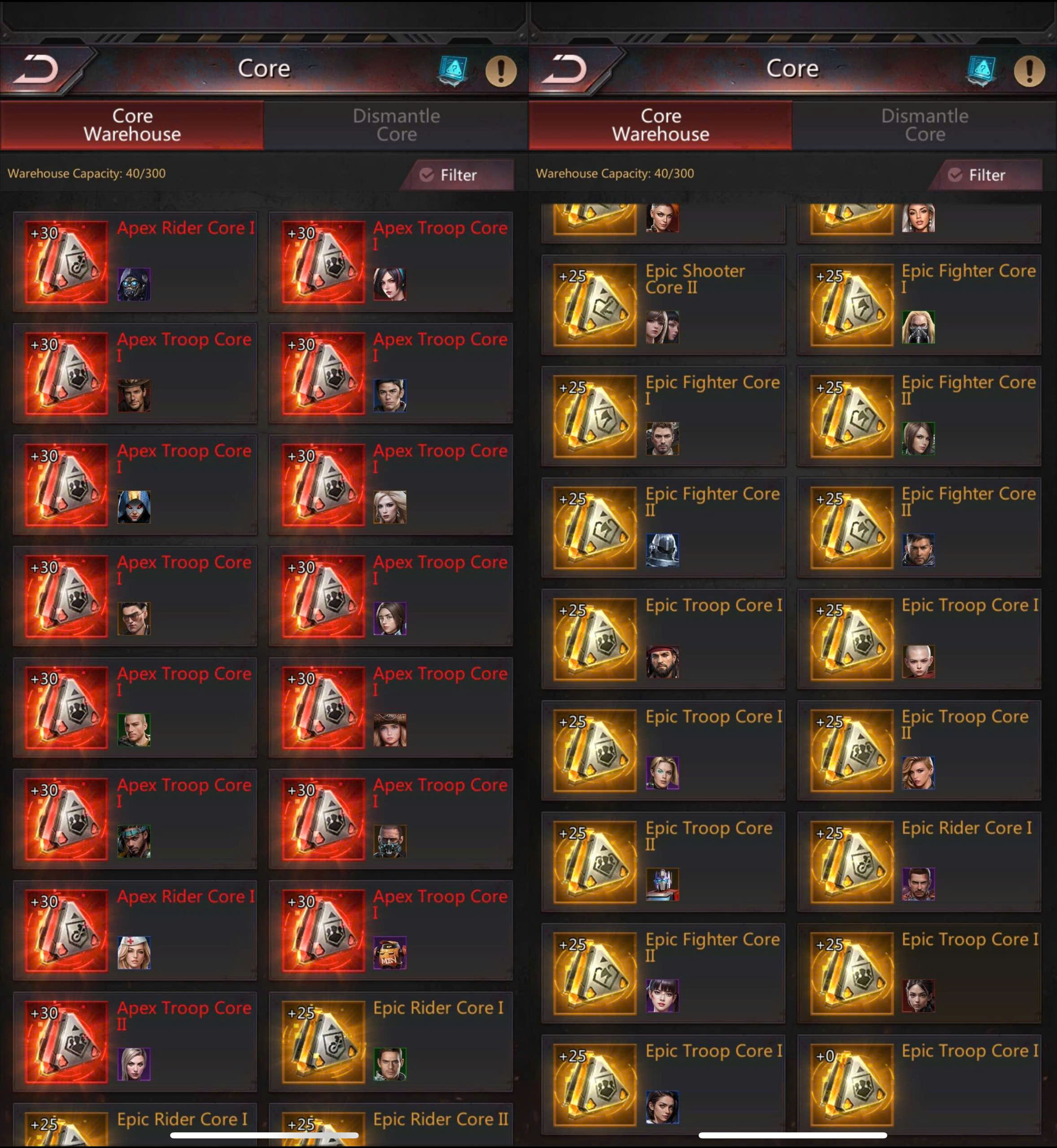The image size is (1057, 1148).
Task: Tap the robot hero portrait on Epic Troop Core II
Action: click(662, 884)
